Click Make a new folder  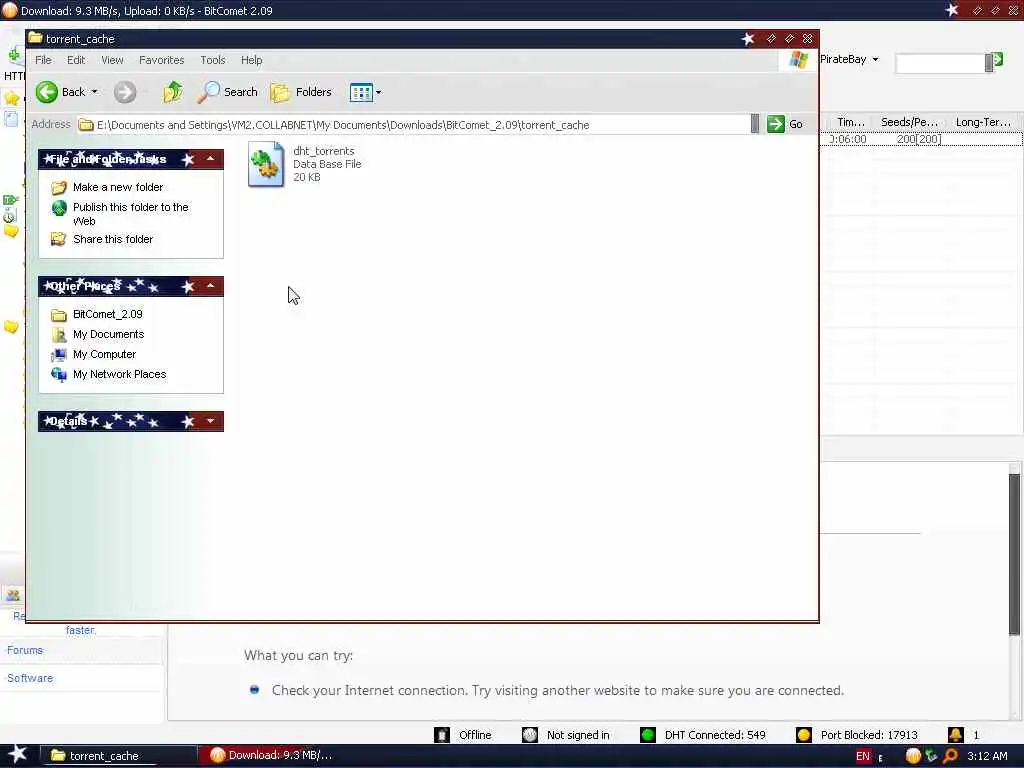click(x=118, y=187)
